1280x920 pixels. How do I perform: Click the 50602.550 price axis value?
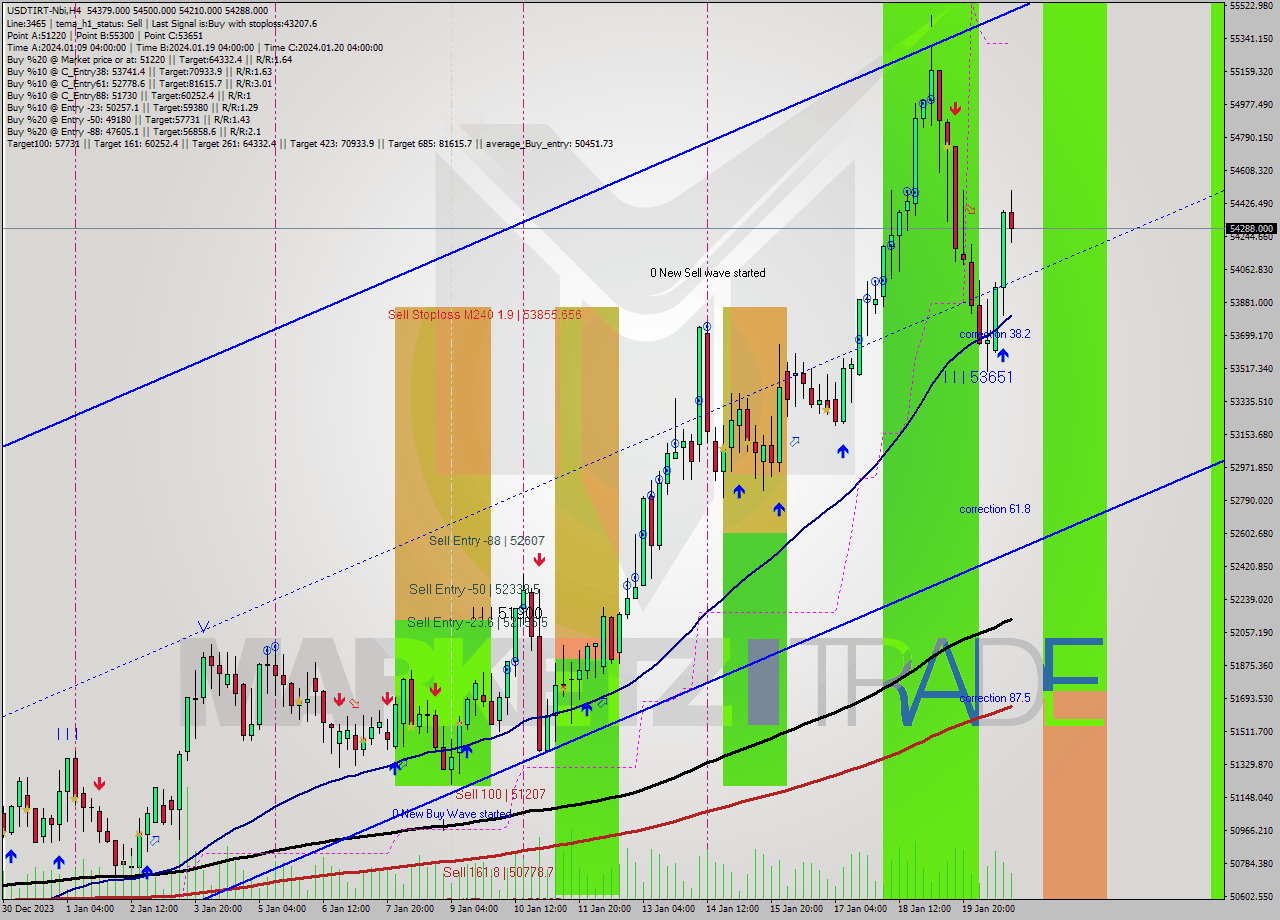pyautogui.click(x=1251, y=897)
